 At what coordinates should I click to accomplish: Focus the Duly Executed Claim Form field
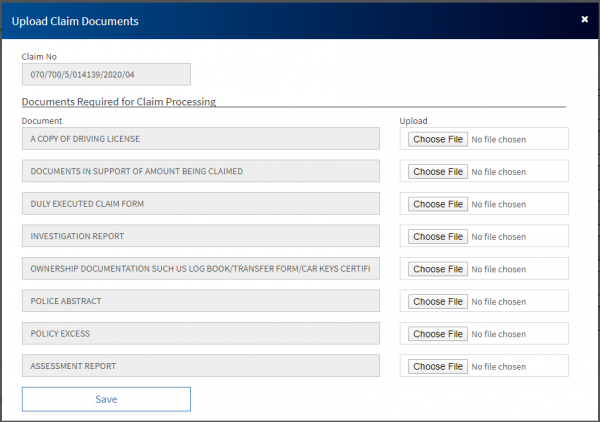coord(201,204)
